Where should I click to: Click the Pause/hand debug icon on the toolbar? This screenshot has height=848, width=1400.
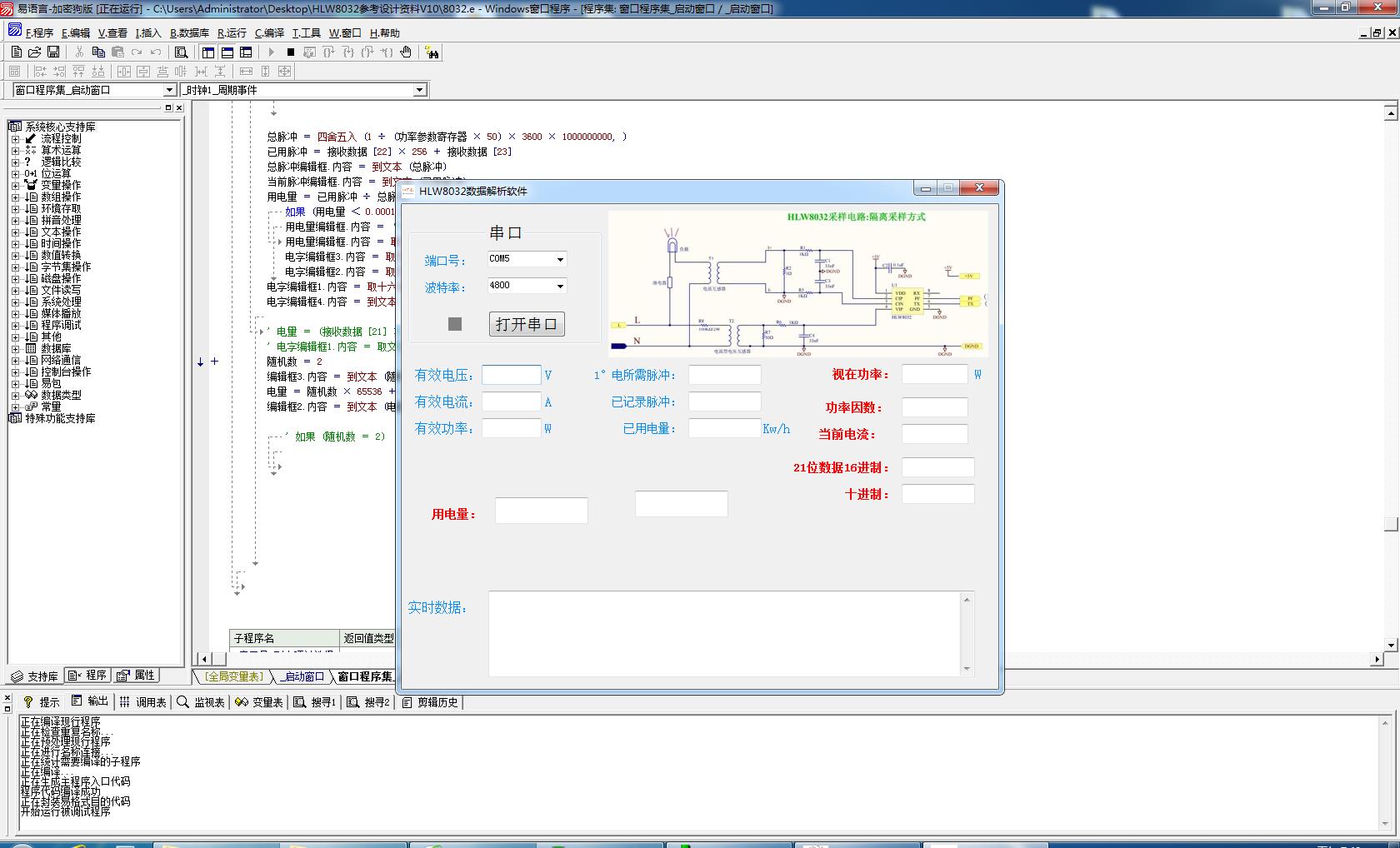[406, 52]
